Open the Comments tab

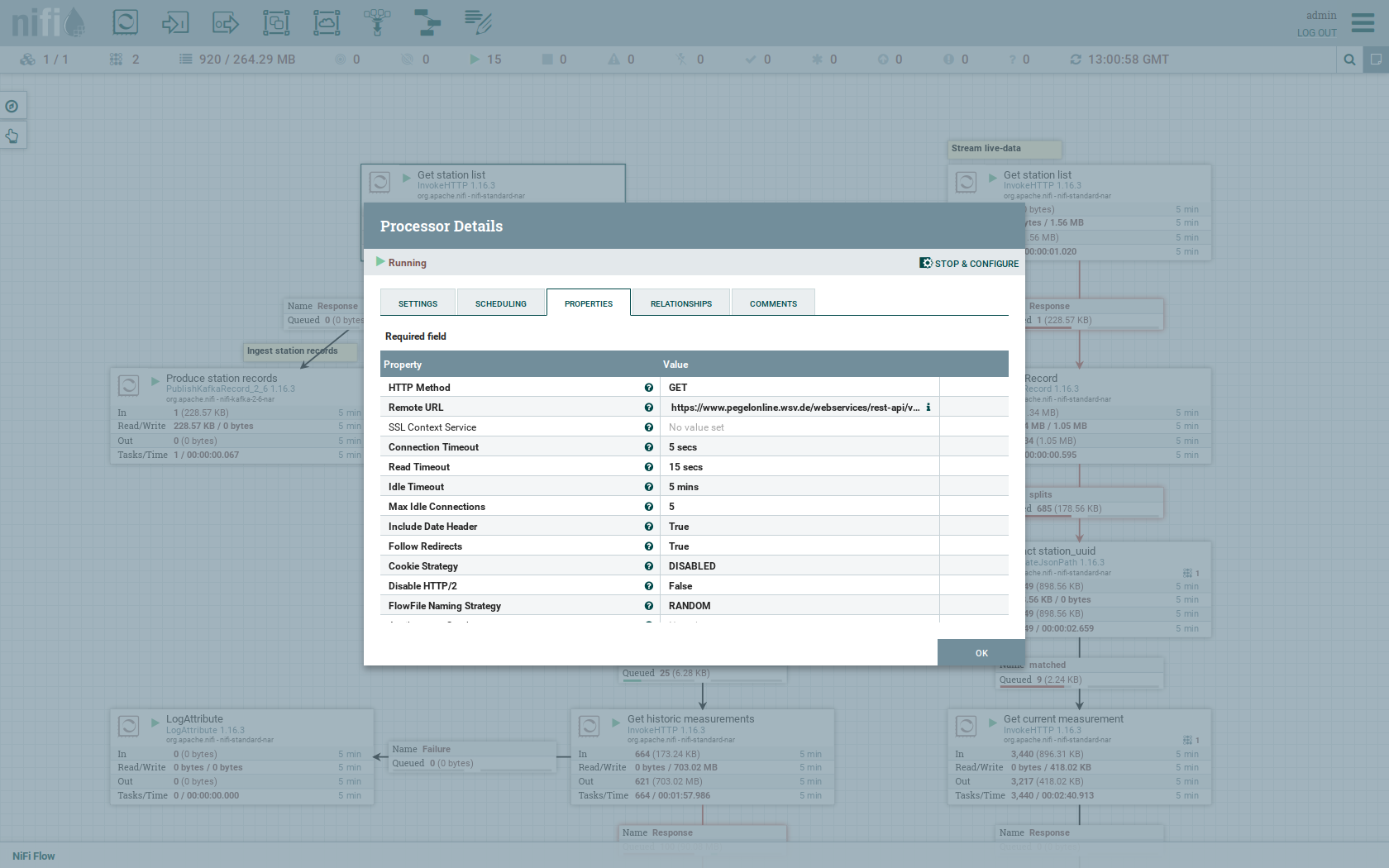(773, 303)
